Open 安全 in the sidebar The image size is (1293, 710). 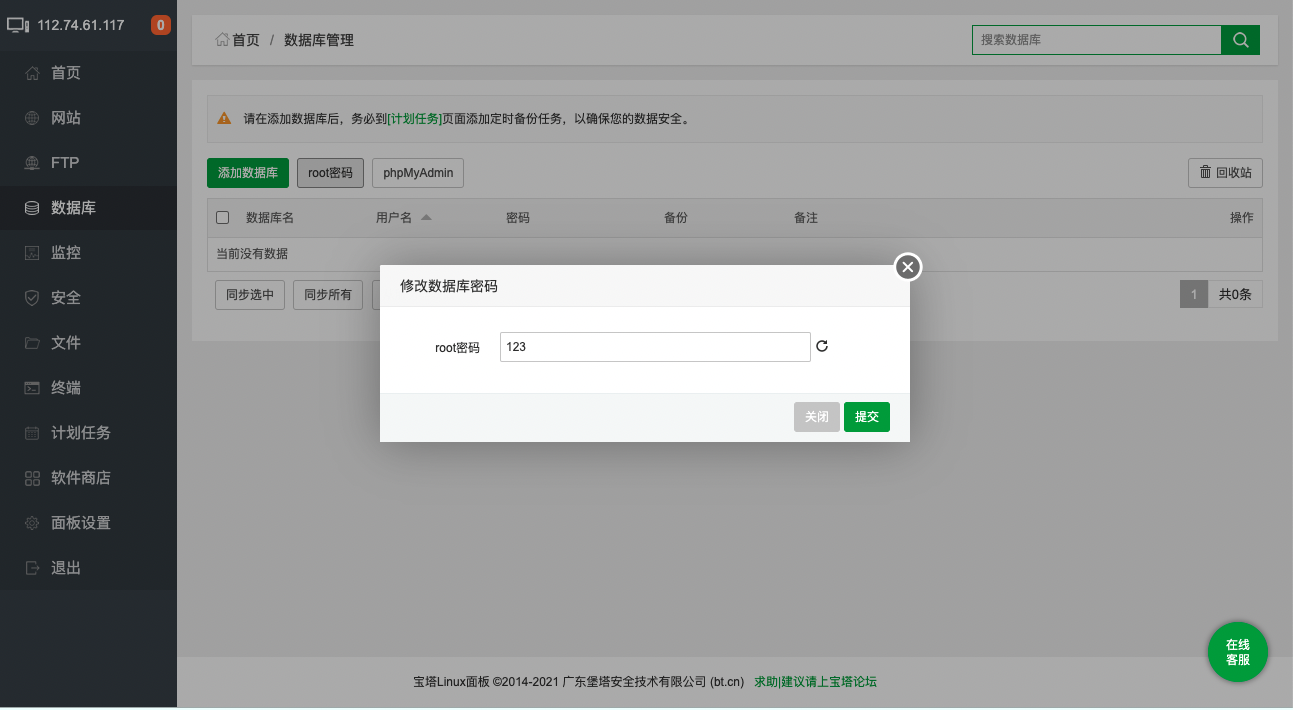88,298
